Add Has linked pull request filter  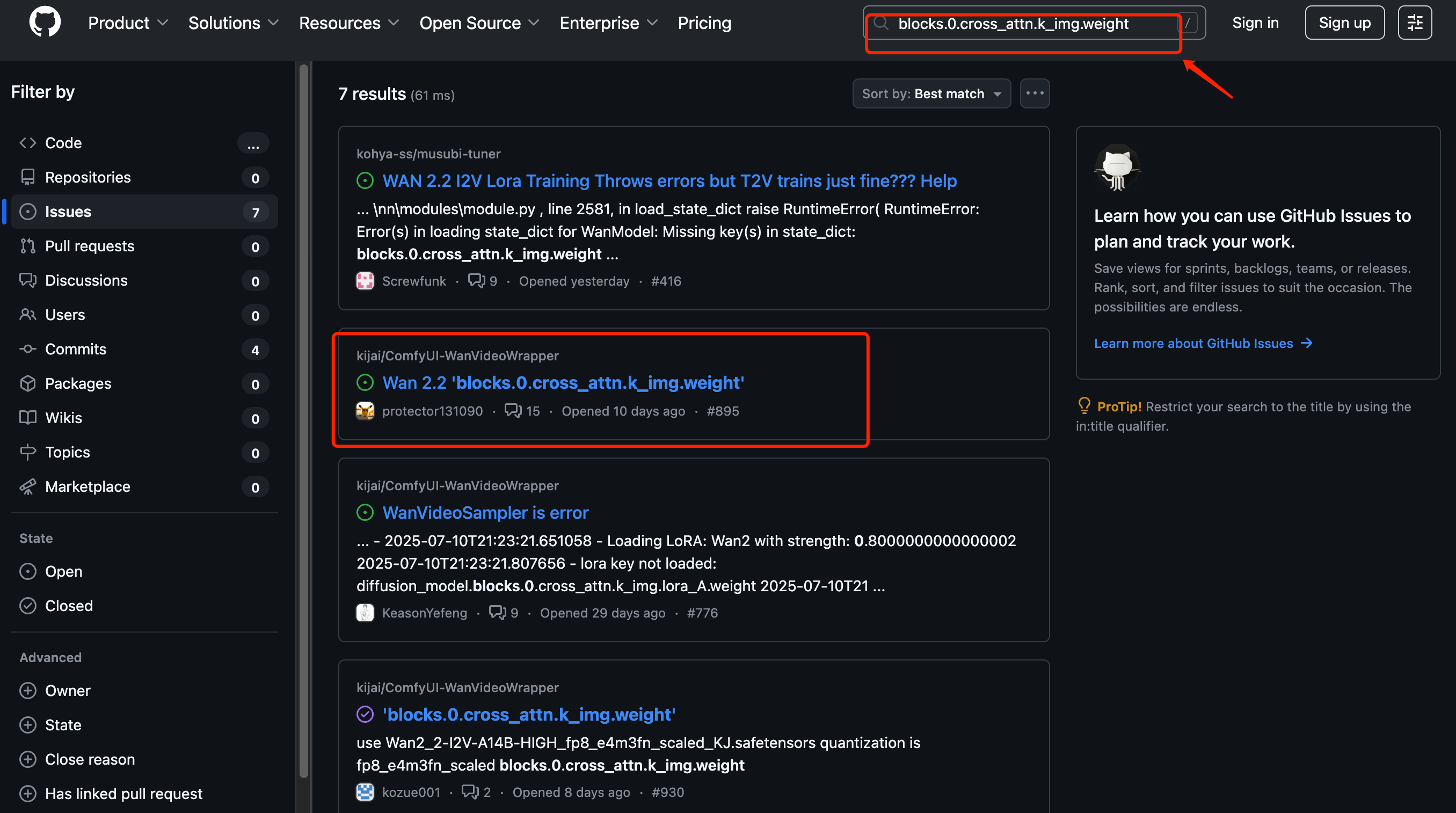[x=144, y=794]
